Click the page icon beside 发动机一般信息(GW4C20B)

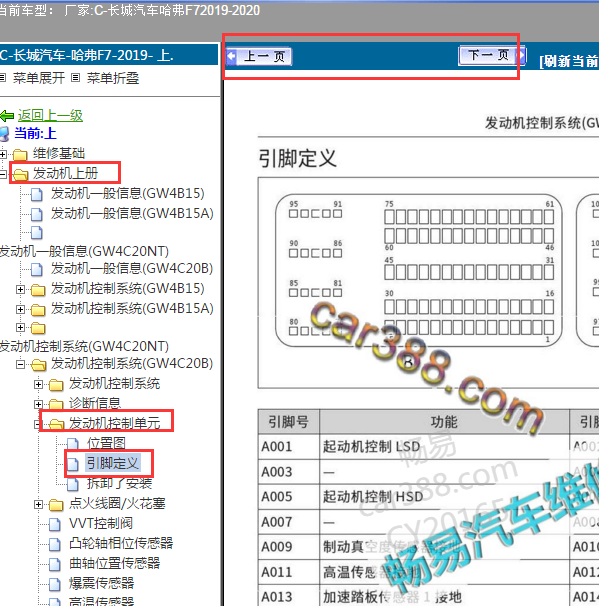tap(37, 269)
